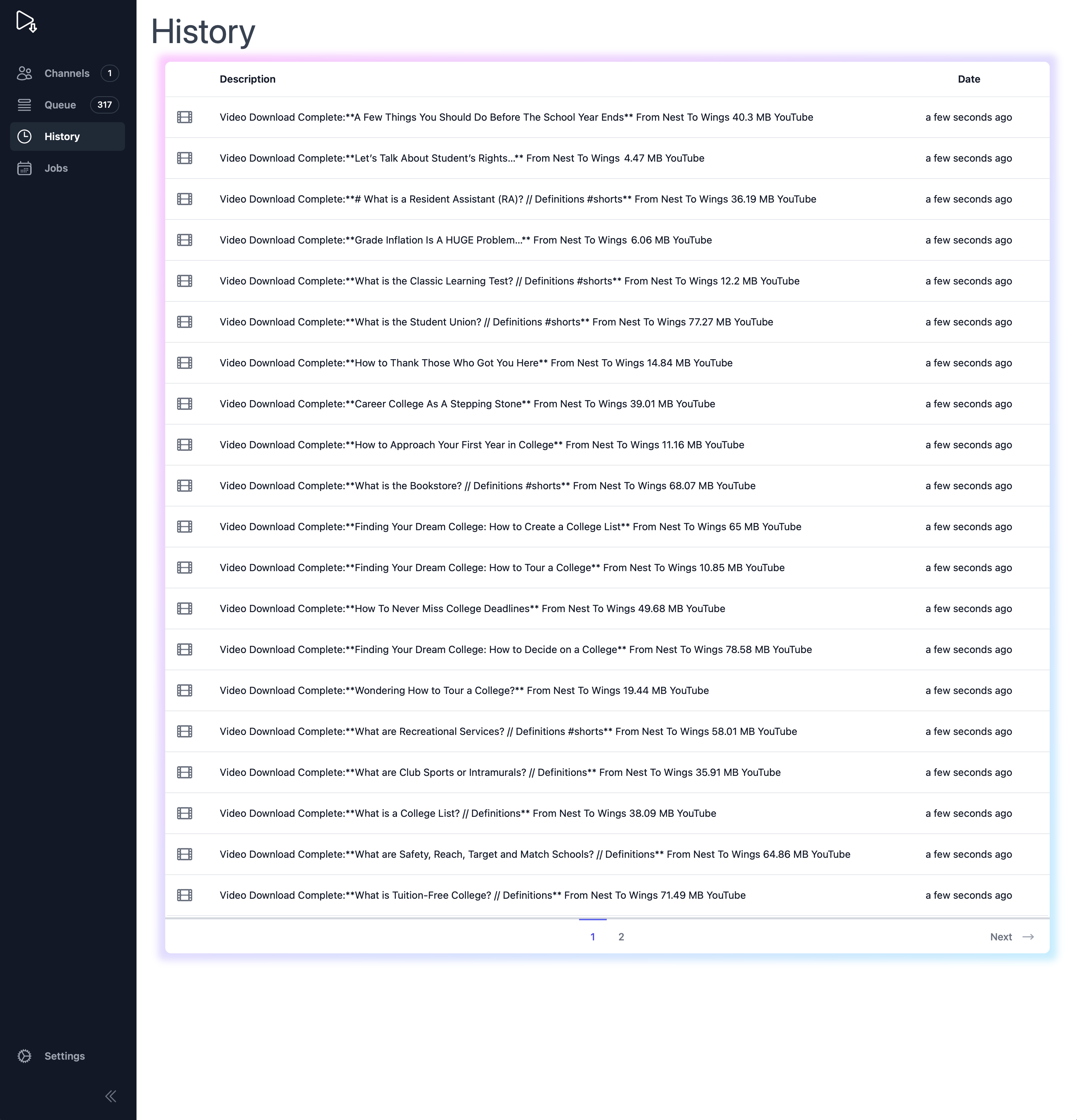
Task: Open Settings gear icon
Action: click(x=24, y=1056)
